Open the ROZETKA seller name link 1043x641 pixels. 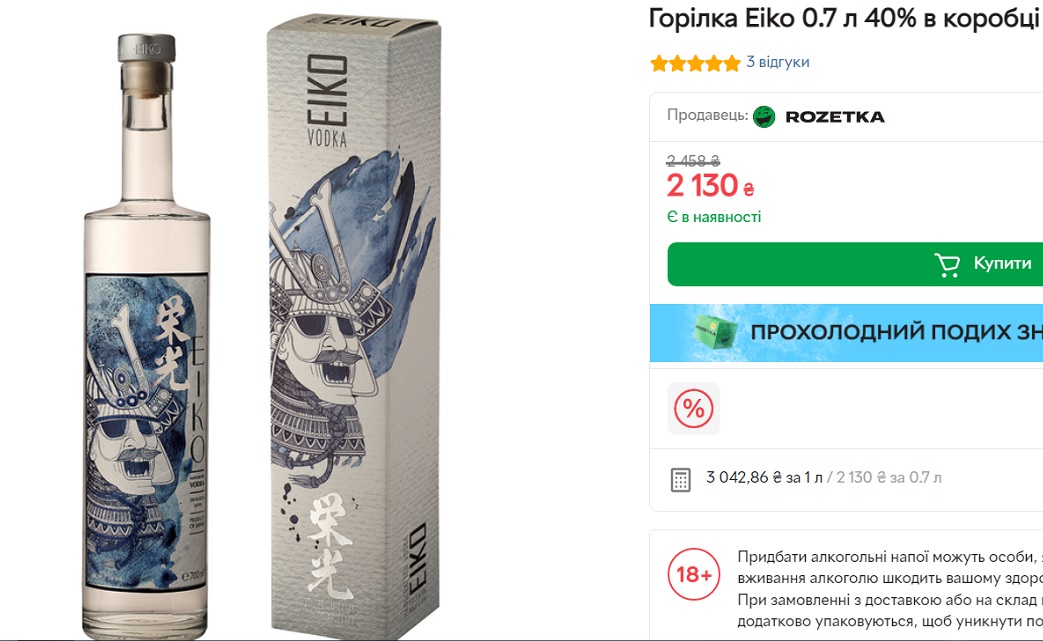(835, 117)
